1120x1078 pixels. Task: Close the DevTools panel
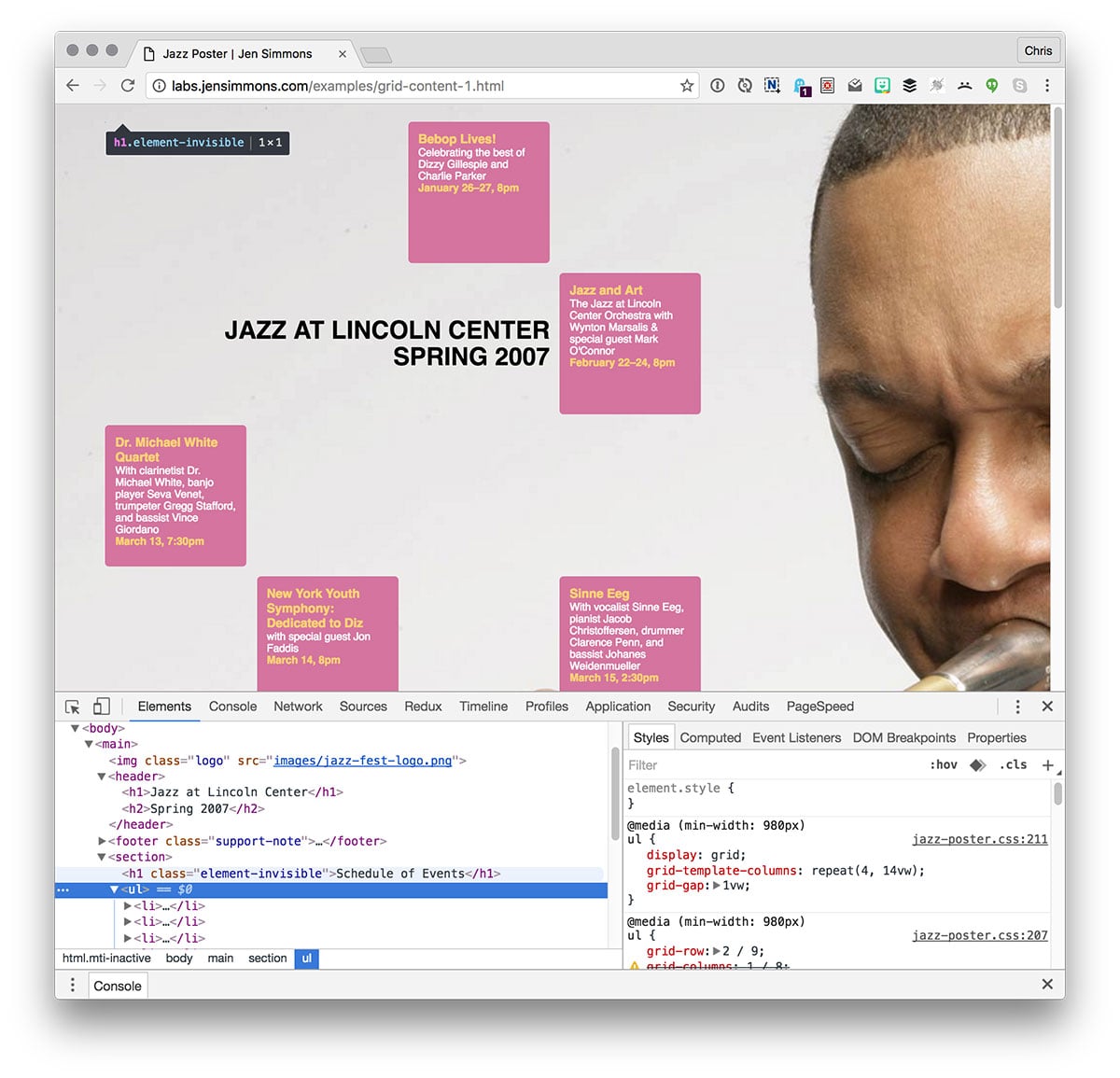click(x=1047, y=707)
